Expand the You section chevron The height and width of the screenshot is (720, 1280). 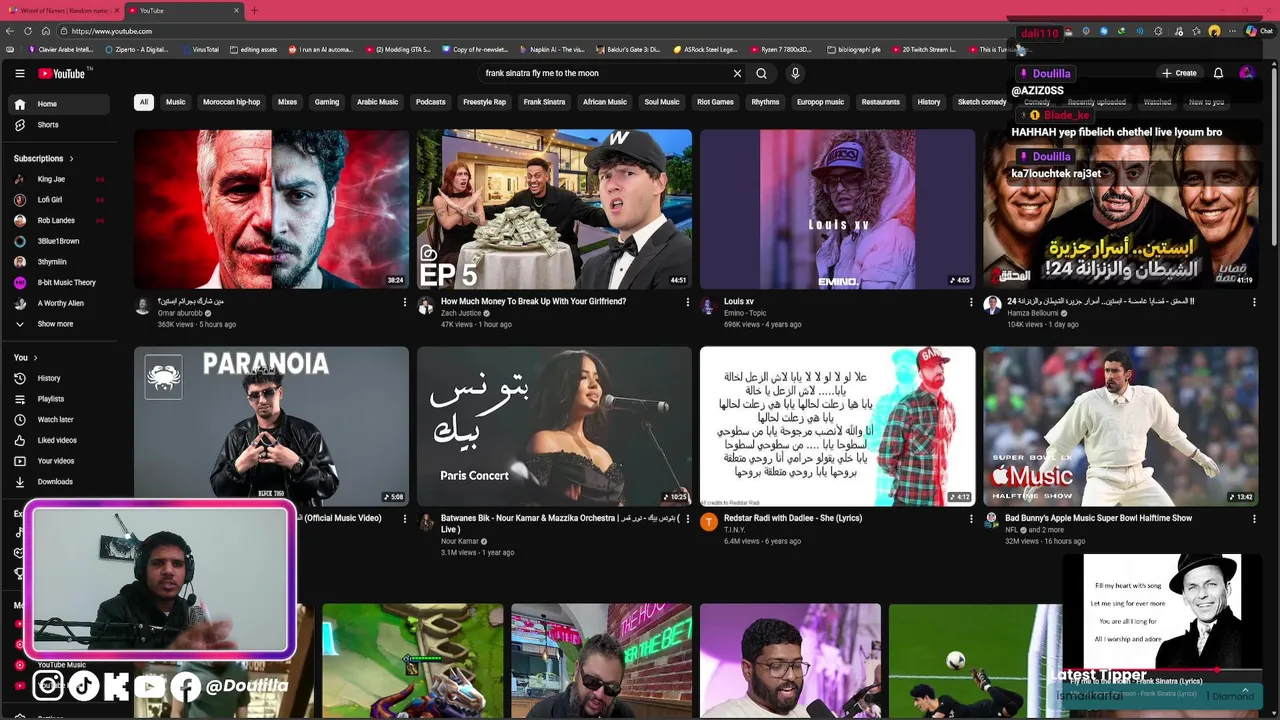click(35, 357)
